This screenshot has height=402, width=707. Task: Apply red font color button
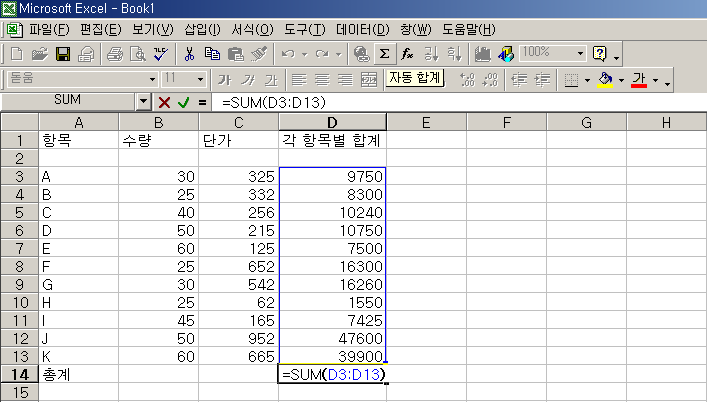(x=639, y=80)
